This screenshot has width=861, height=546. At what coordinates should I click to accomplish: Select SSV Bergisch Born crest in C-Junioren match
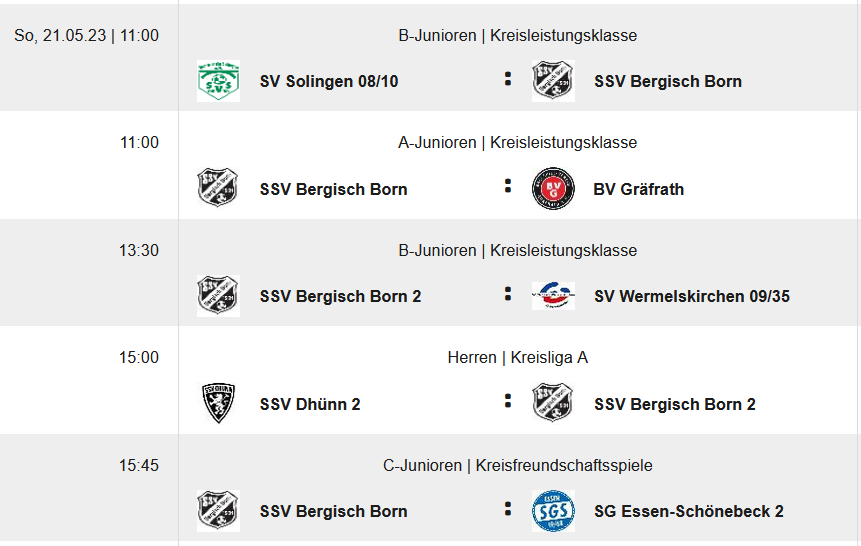point(218,511)
